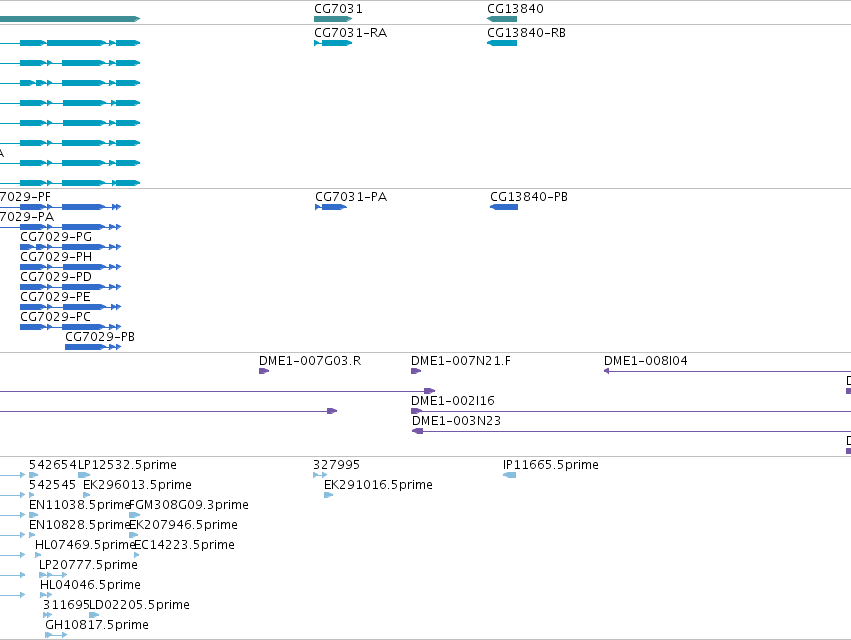Select the CG7029-PH label
The image size is (851, 640).
[x=56, y=257]
